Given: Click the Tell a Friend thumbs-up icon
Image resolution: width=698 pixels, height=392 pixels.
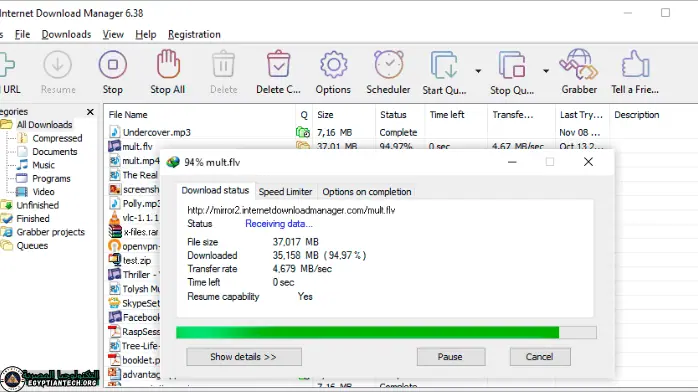Looking at the screenshot, I should point(635,65).
